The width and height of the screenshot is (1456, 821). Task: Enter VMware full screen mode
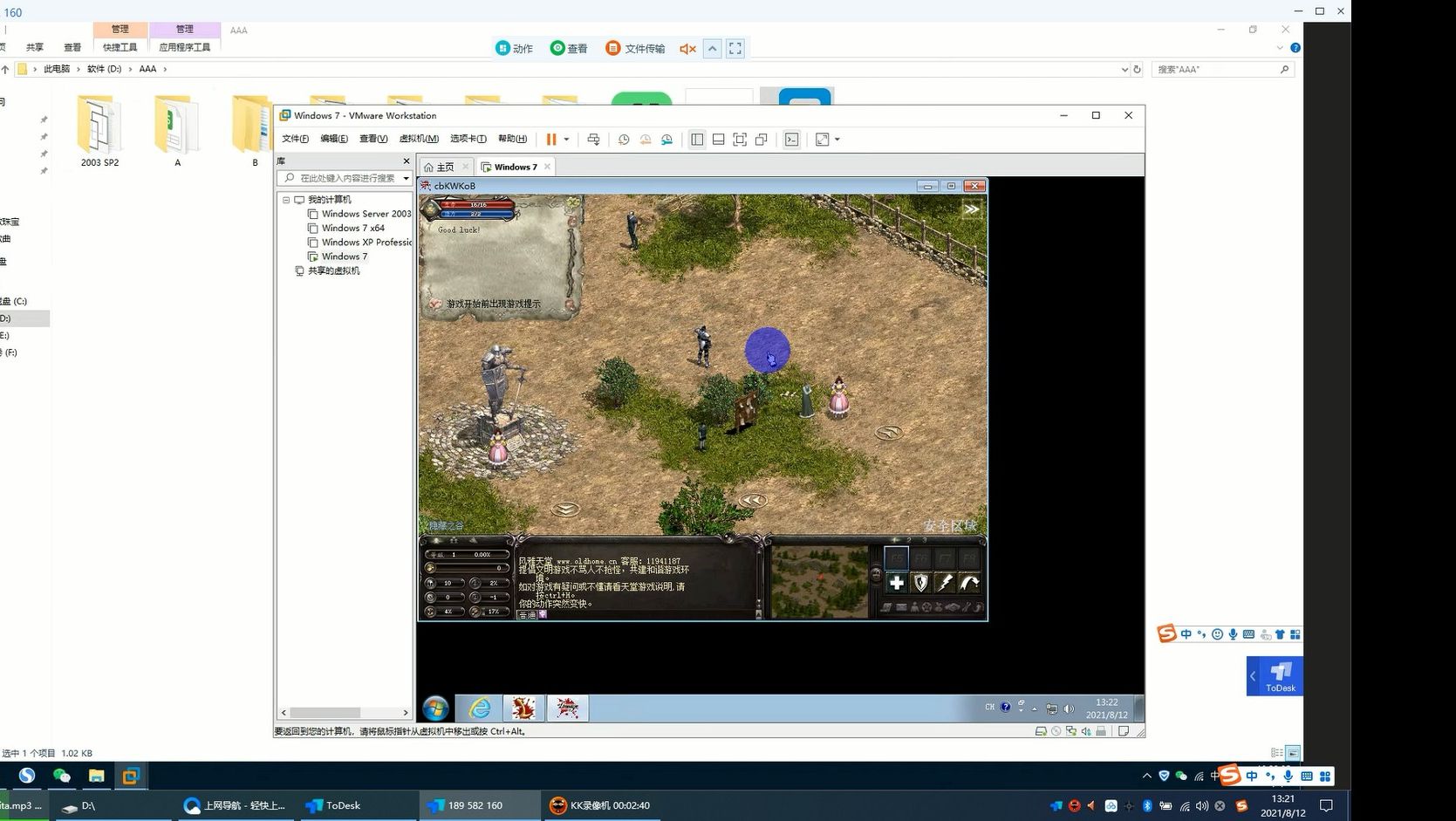[x=740, y=140]
